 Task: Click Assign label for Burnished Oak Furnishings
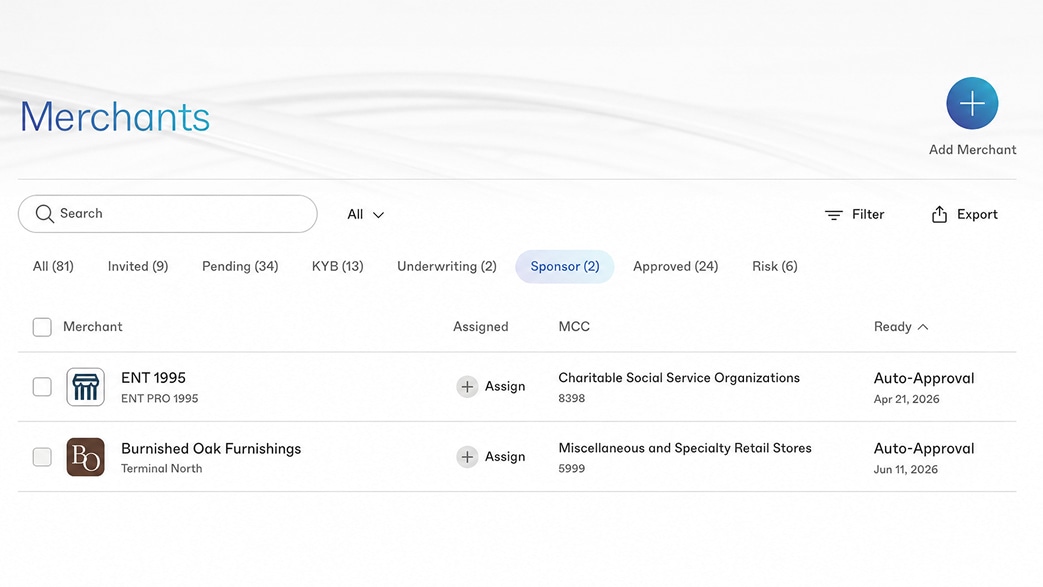505,457
